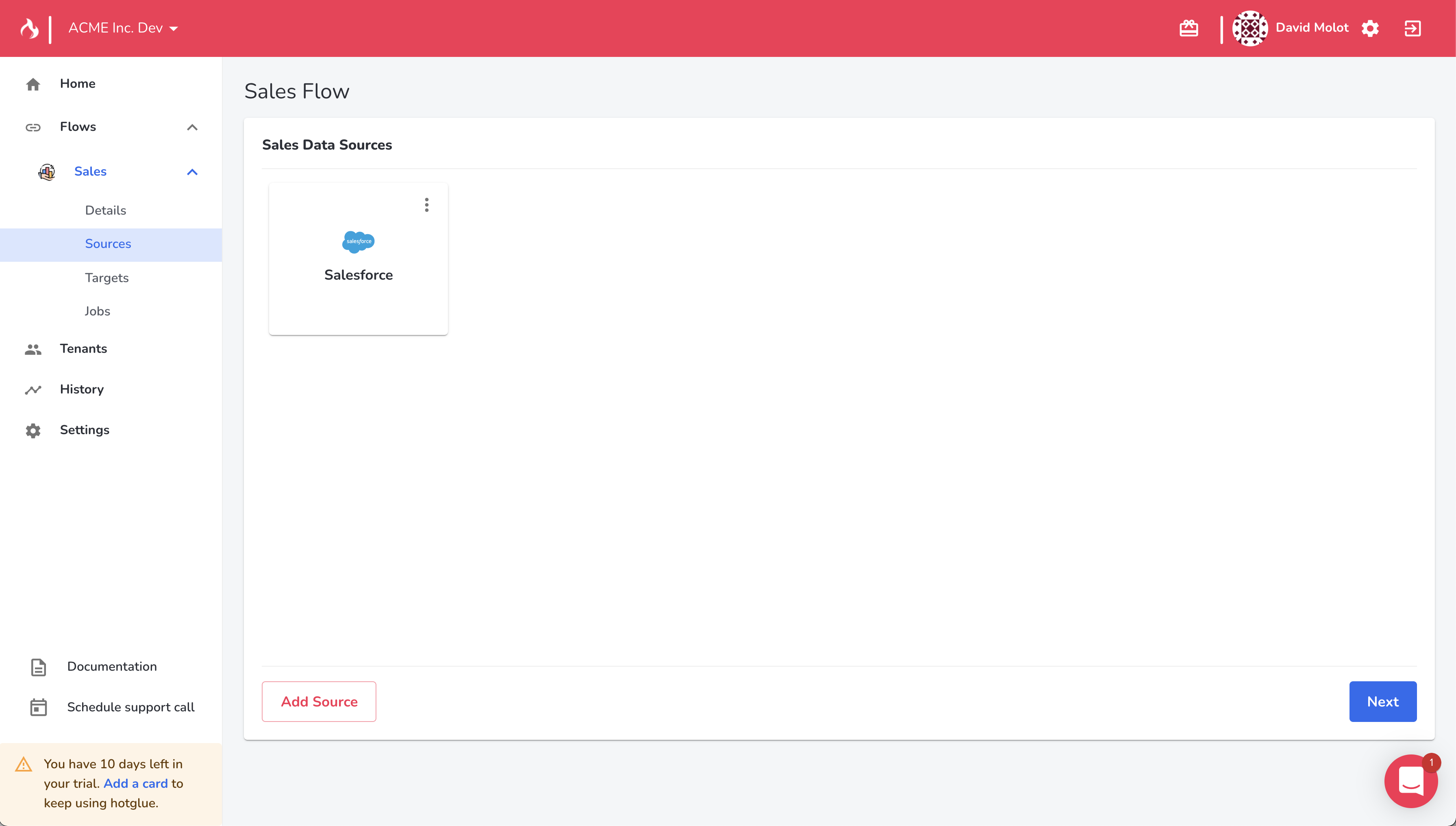Click the Salesforce source name

359,275
